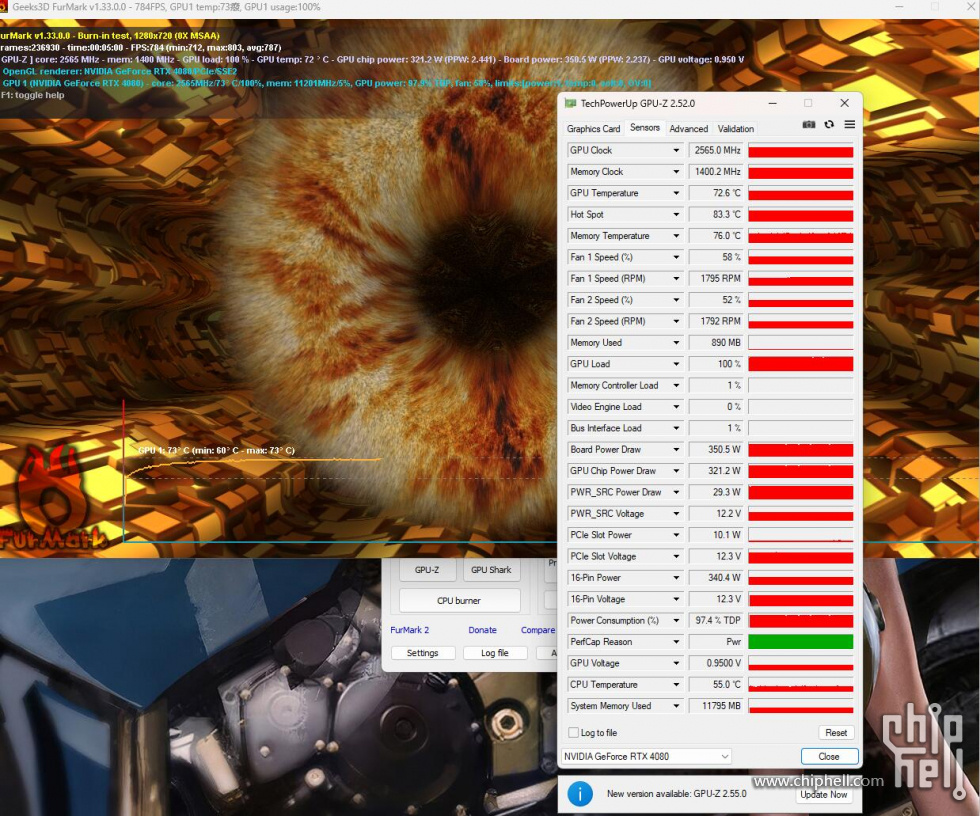This screenshot has height=816, width=980.
Task: Click the FurMark window title bar icon
Action: point(3,7)
